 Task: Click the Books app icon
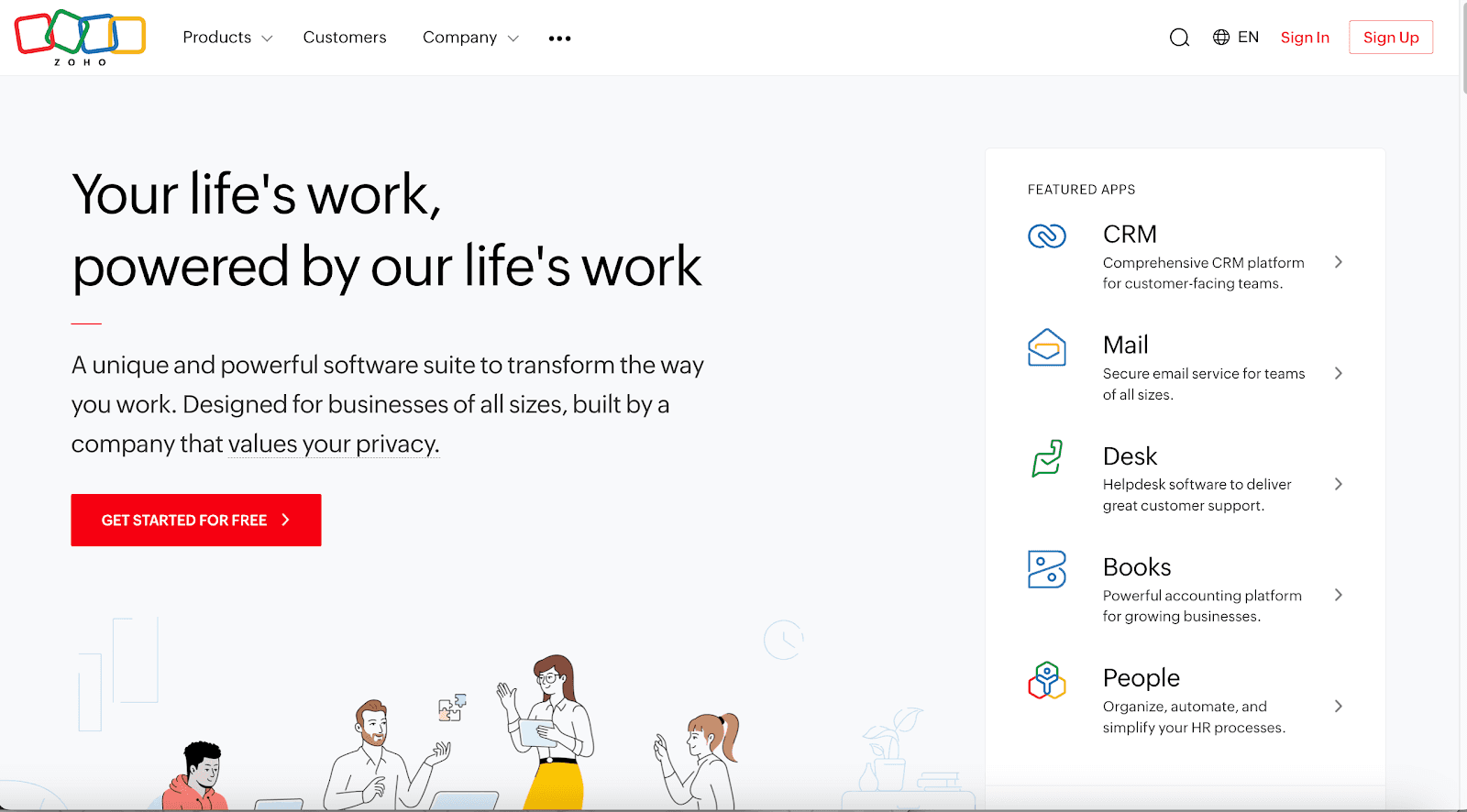pyautogui.click(x=1047, y=569)
